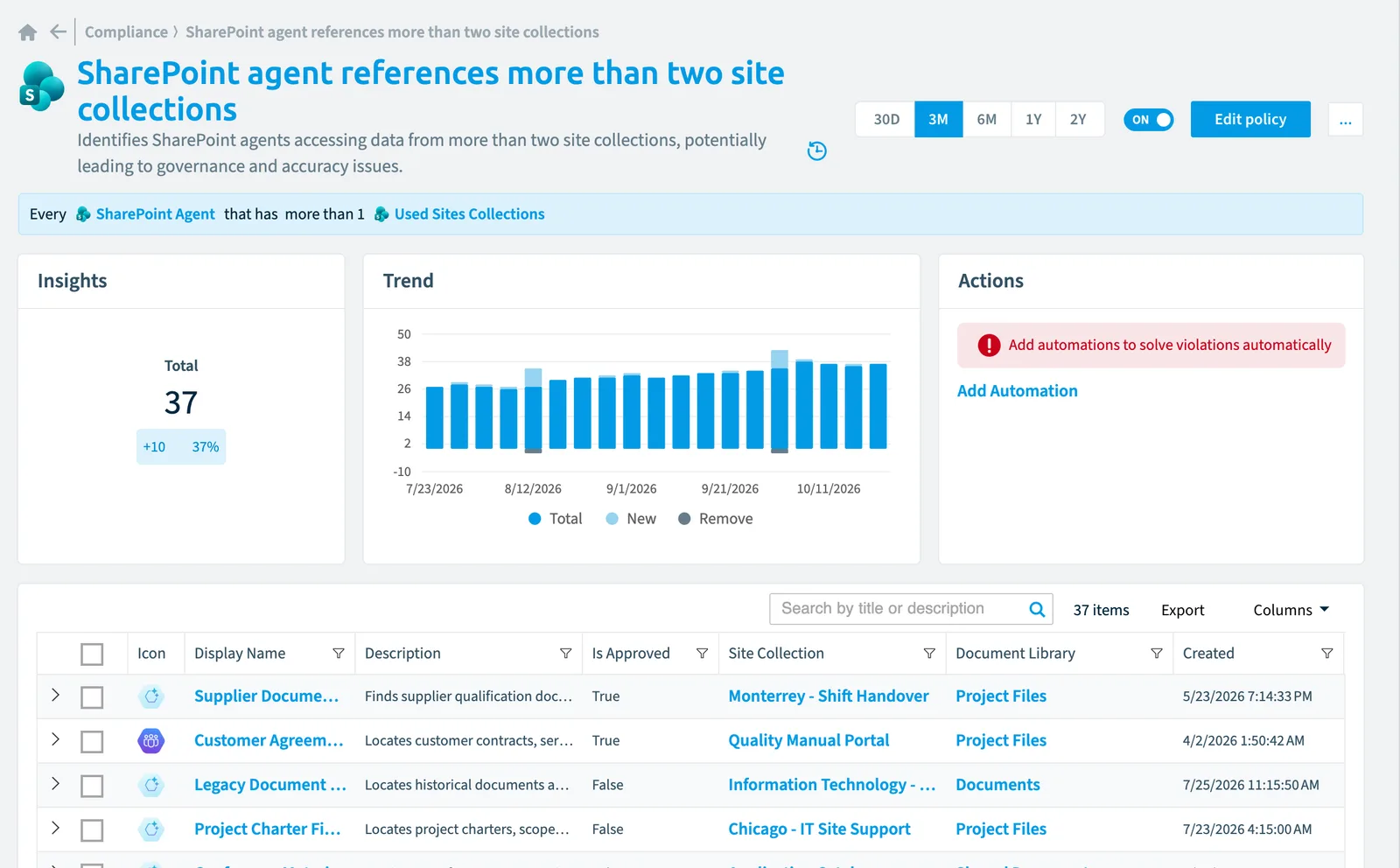Click the Add Automation link
The width and height of the screenshot is (1400, 868).
click(1017, 391)
